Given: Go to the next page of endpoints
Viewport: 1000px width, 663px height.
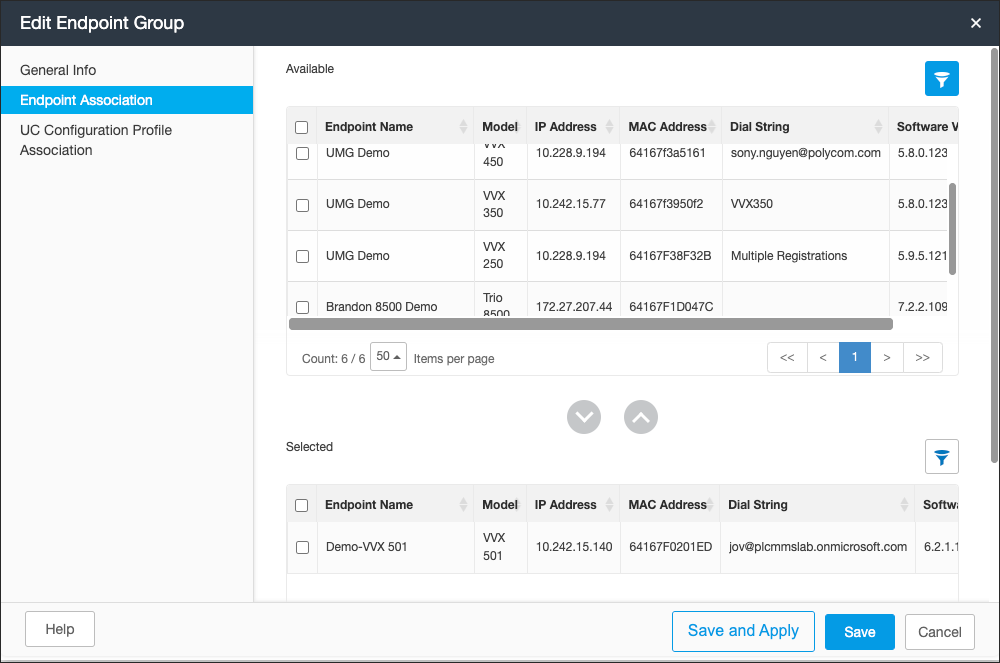Looking at the screenshot, I should (x=887, y=357).
